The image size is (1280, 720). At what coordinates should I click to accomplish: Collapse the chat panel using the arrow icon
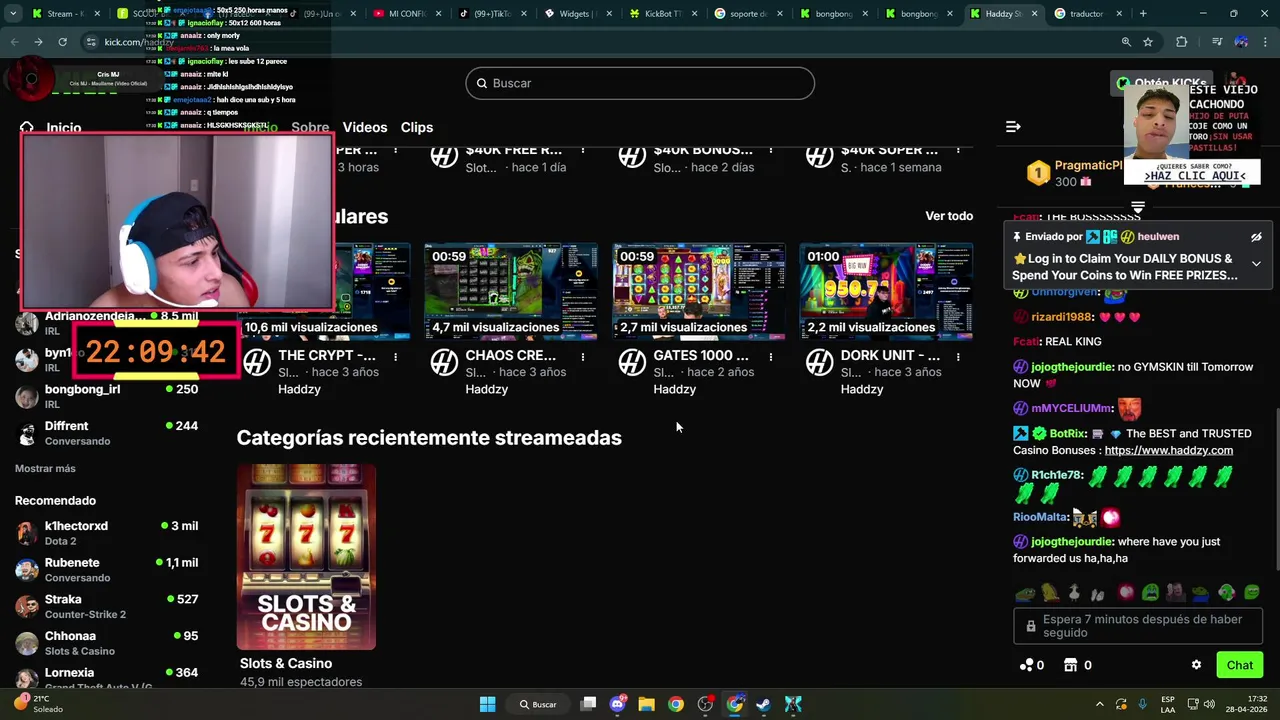[x=1013, y=127]
